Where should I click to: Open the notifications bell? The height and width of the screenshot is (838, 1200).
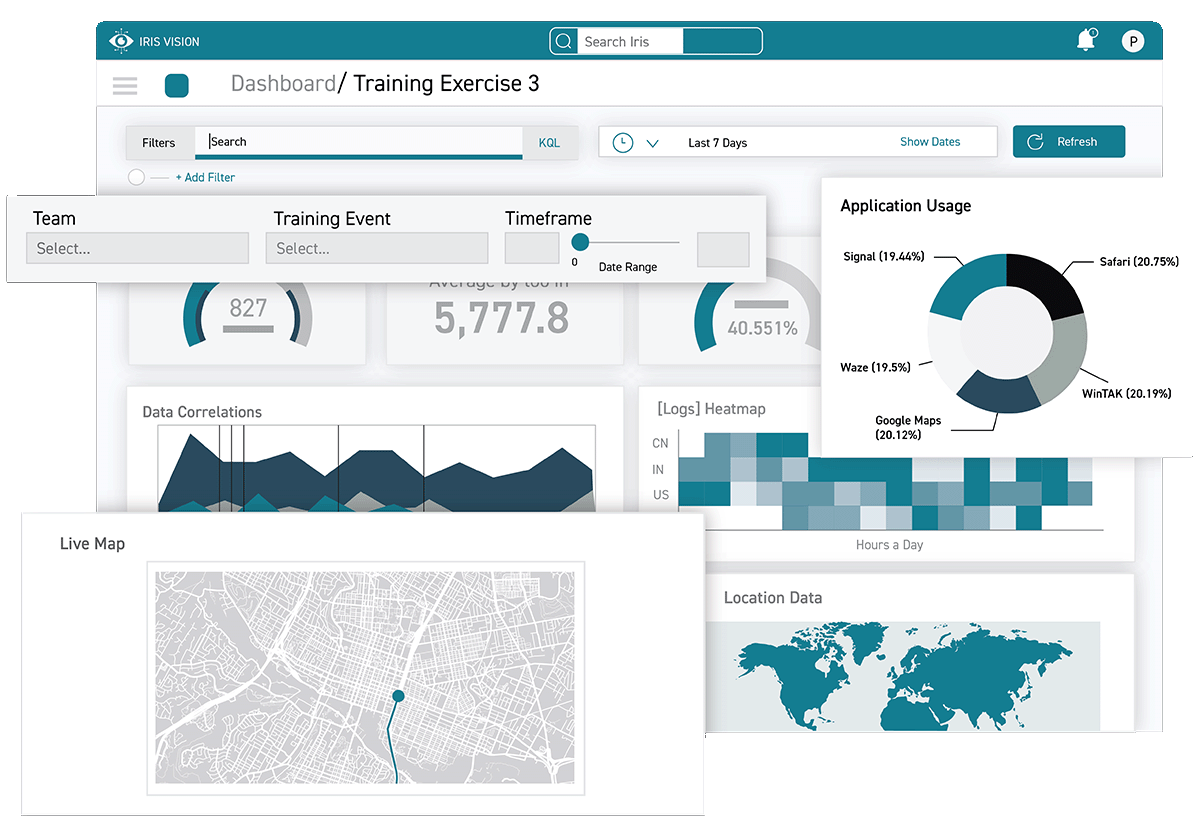point(1085,40)
